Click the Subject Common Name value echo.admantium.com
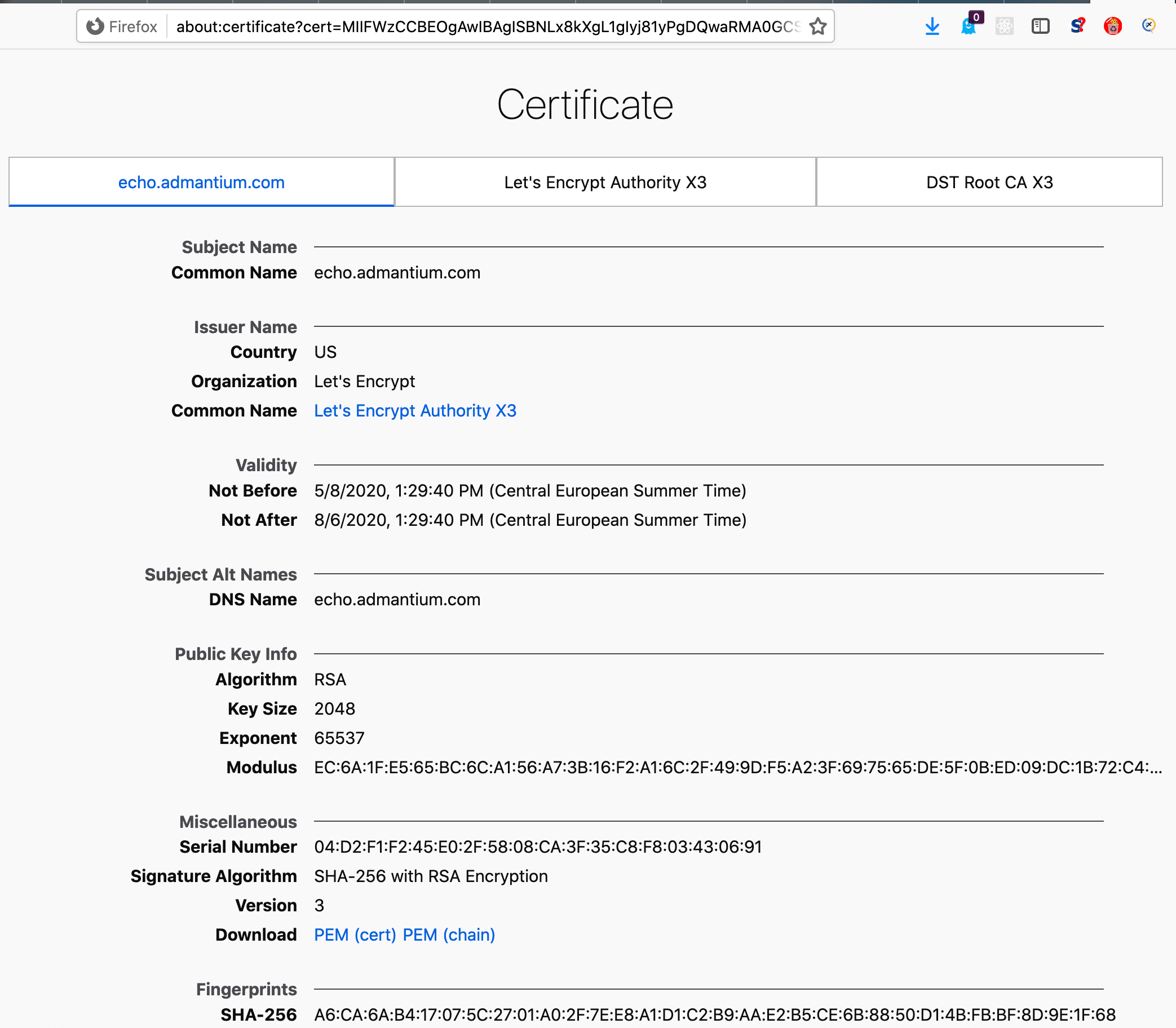 [397, 272]
